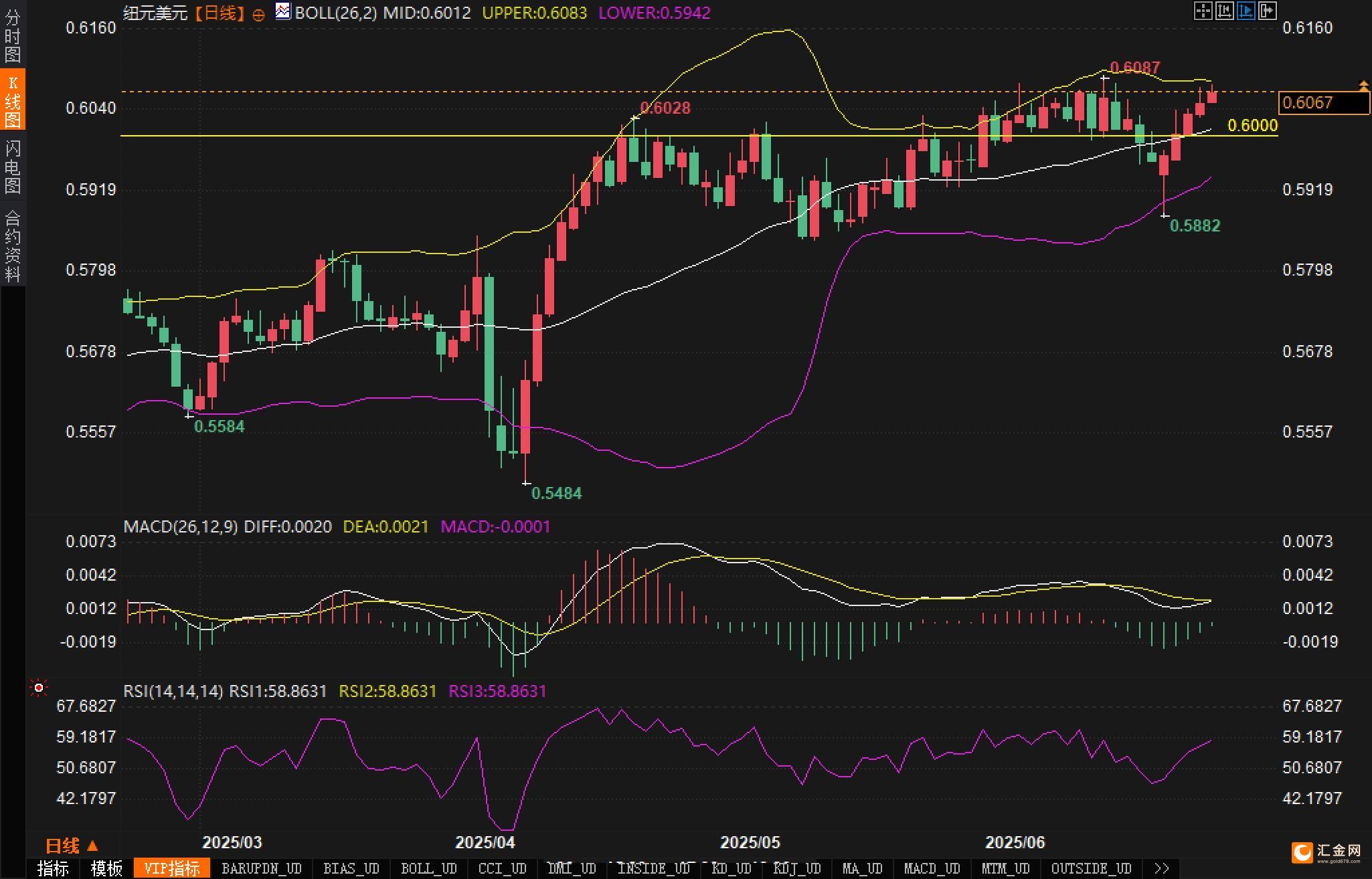This screenshot has width=1372, height=879.
Task: Click the 2025/05 date label
Action: 750,842
